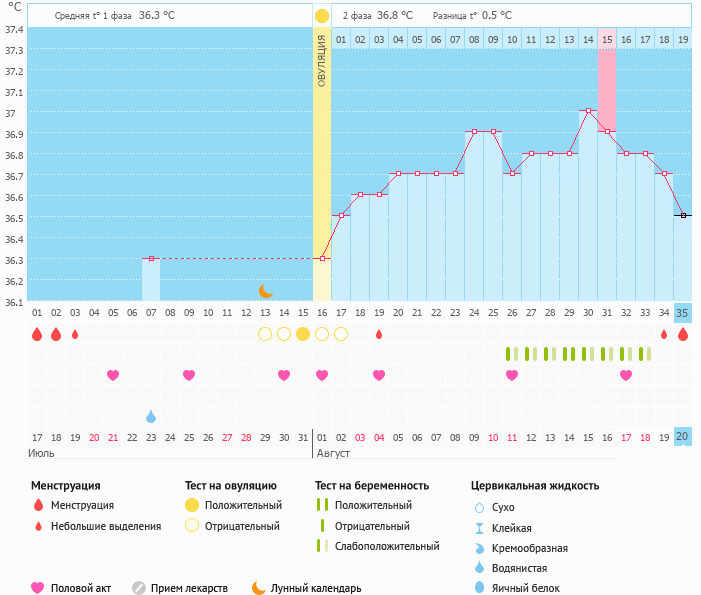Click the blue water drop on cycle day 07
701x595 pixels.
click(151, 416)
